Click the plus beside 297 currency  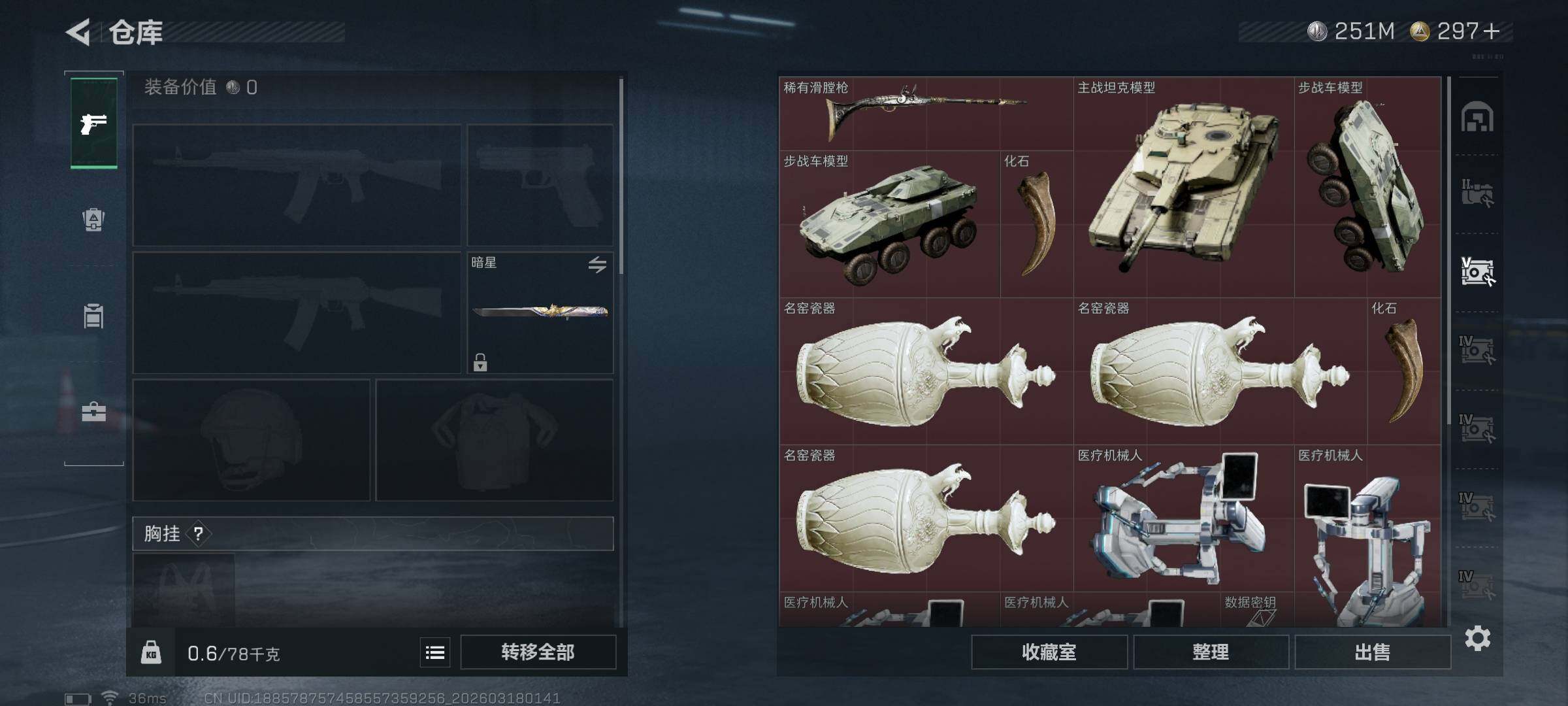point(1492,31)
